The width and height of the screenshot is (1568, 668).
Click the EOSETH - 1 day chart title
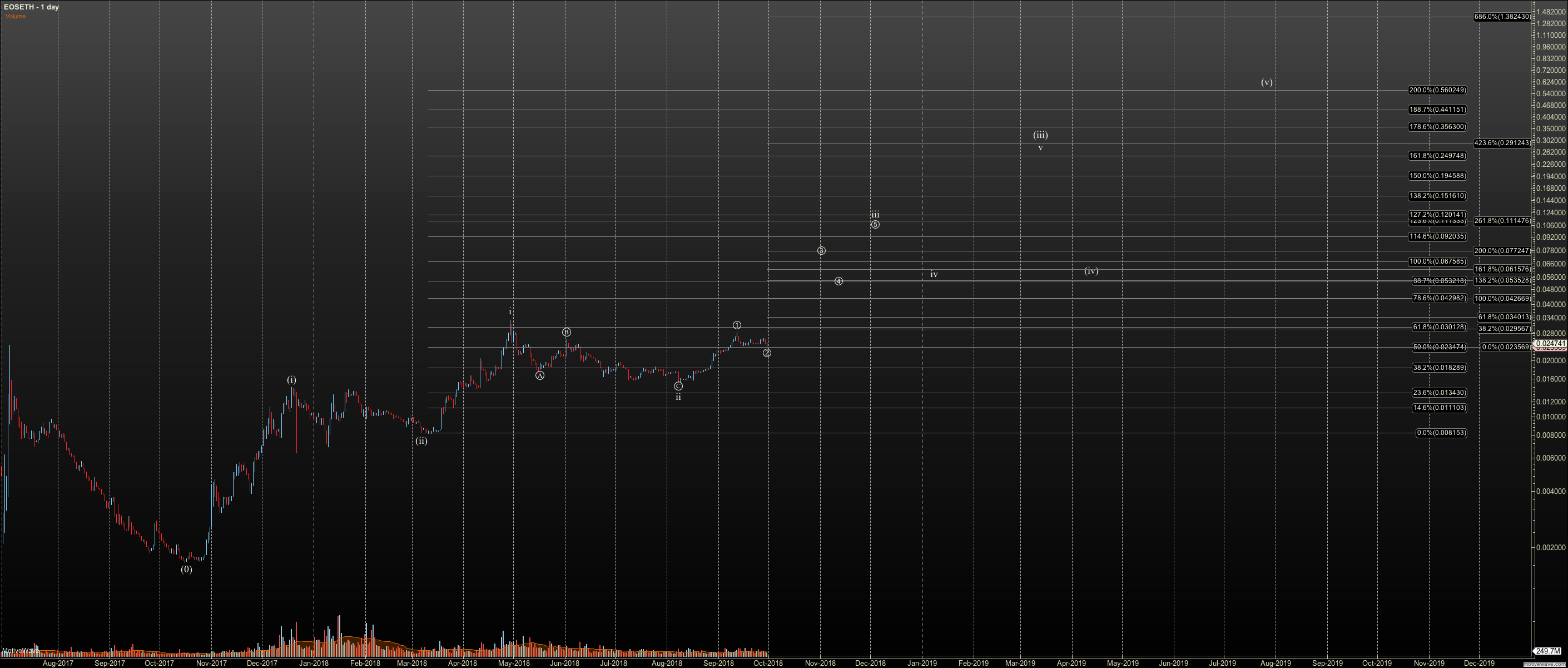pyautogui.click(x=31, y=7)
